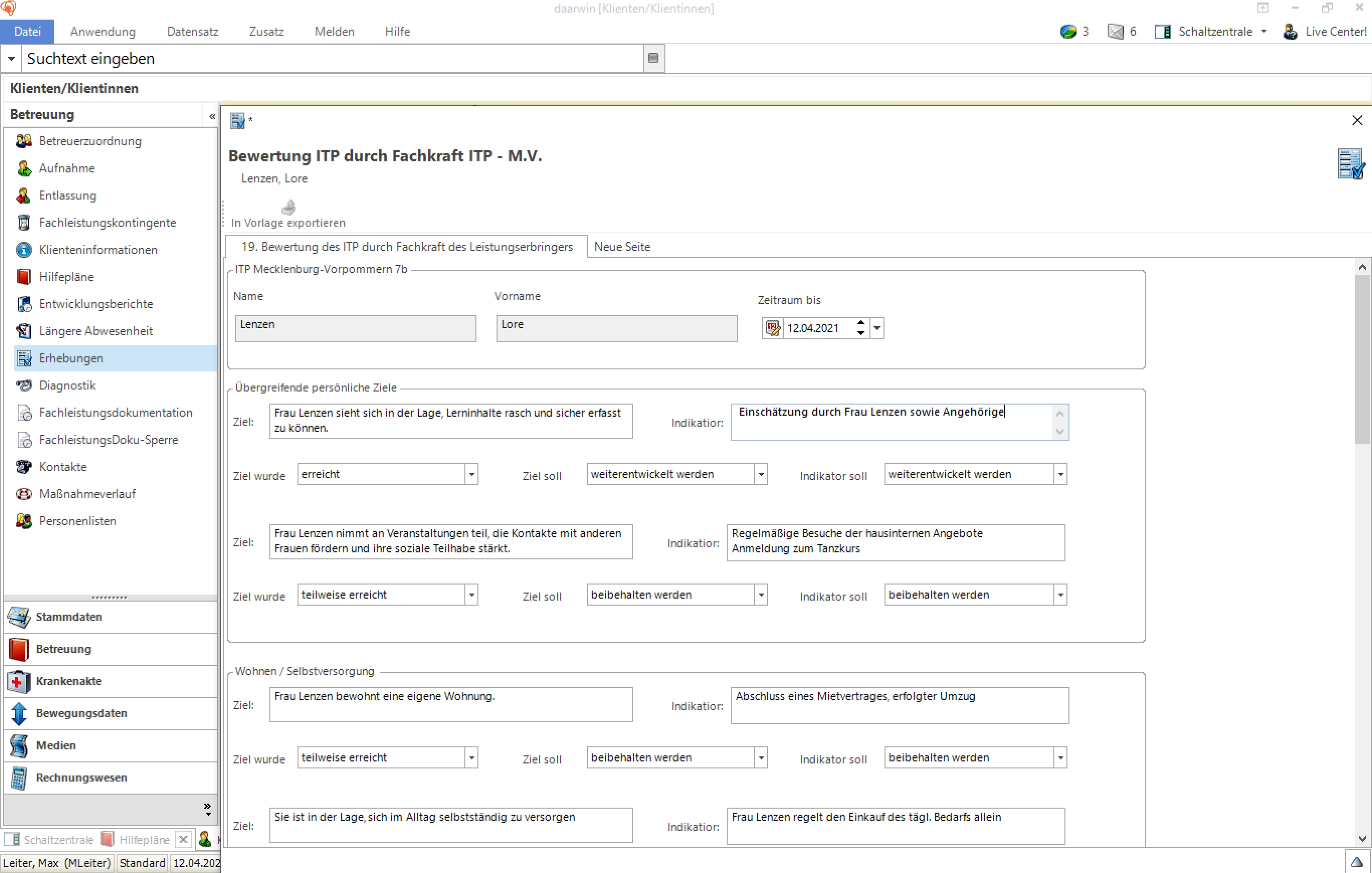Switch to Krankenakte module
This screenshot has height=873, width=1372.
[x=111, y=681]
